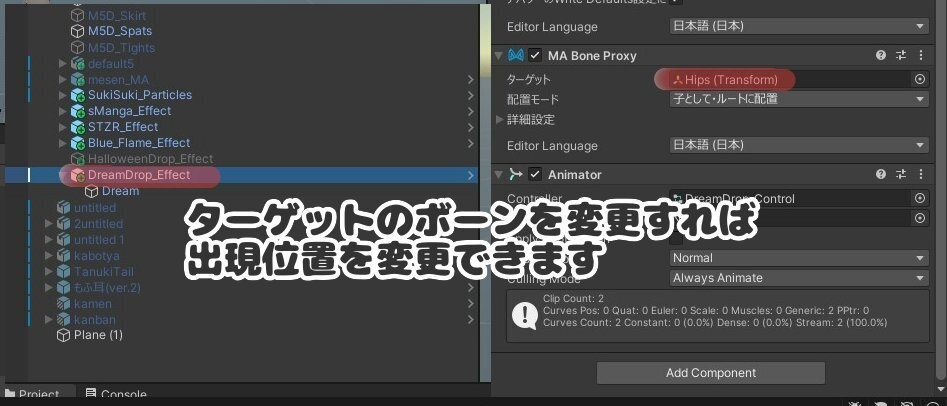The width and height of the screenshot is (947, 406).
Task: Click the cube icon of M5D_Spats
Action: (77, 31)
